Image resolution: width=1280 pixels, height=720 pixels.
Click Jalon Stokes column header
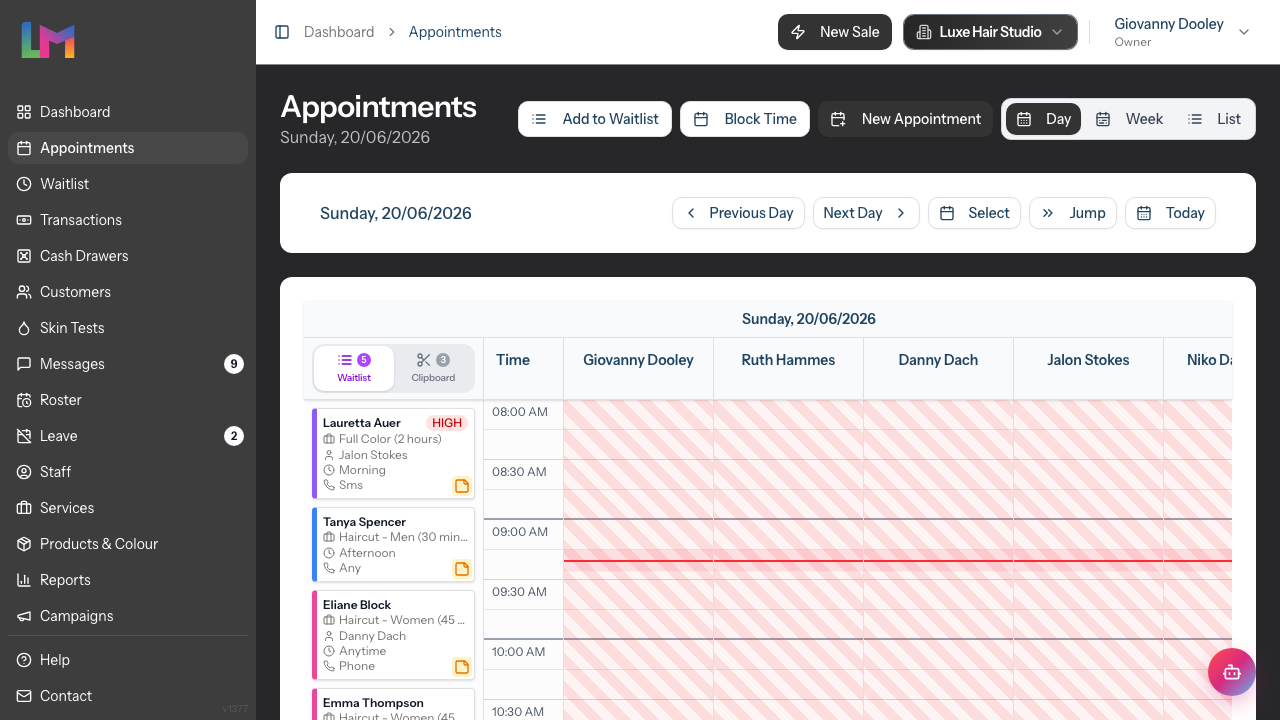pos(1088,360)
